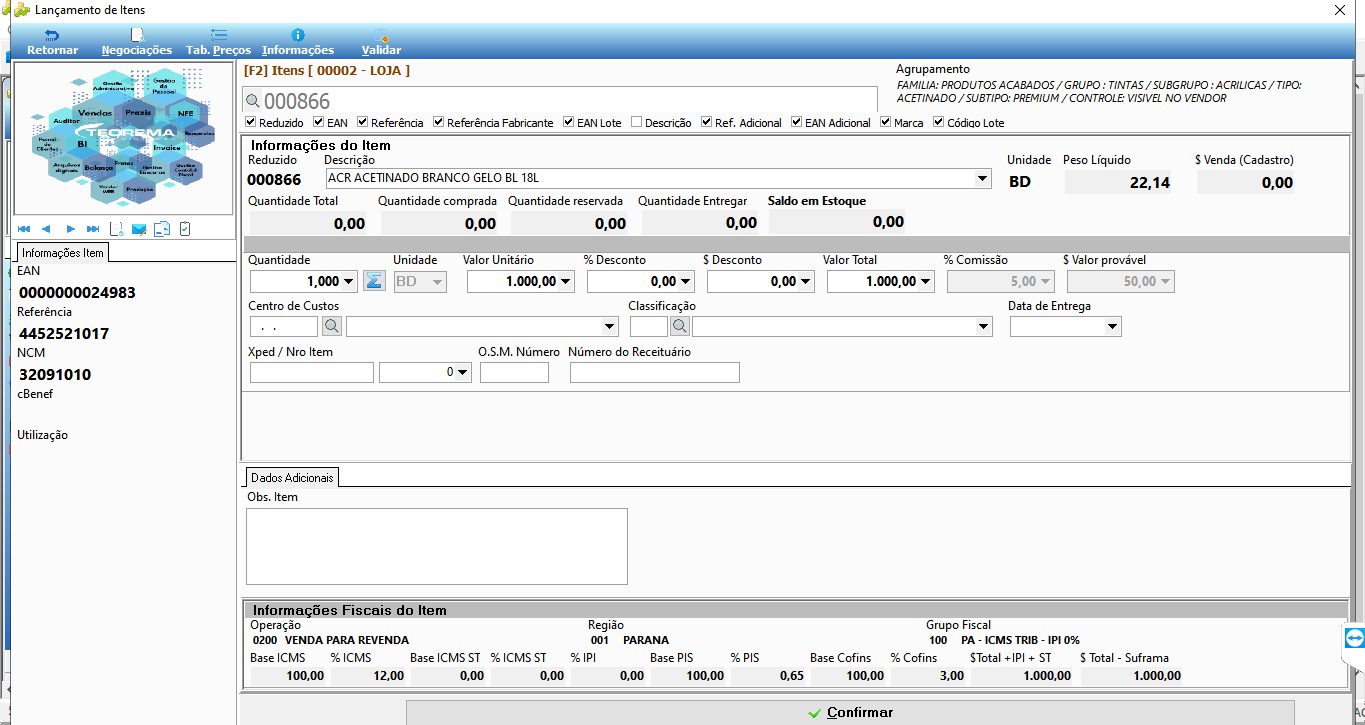Open the Valor Unitário dropdown arrow
This screenshot has height=725, width=1365.
point(566,282)
